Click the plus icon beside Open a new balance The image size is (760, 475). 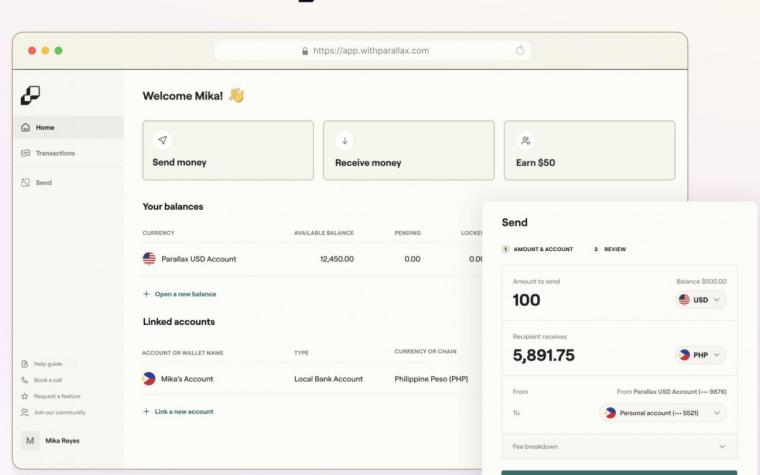[x=146, y=294]
